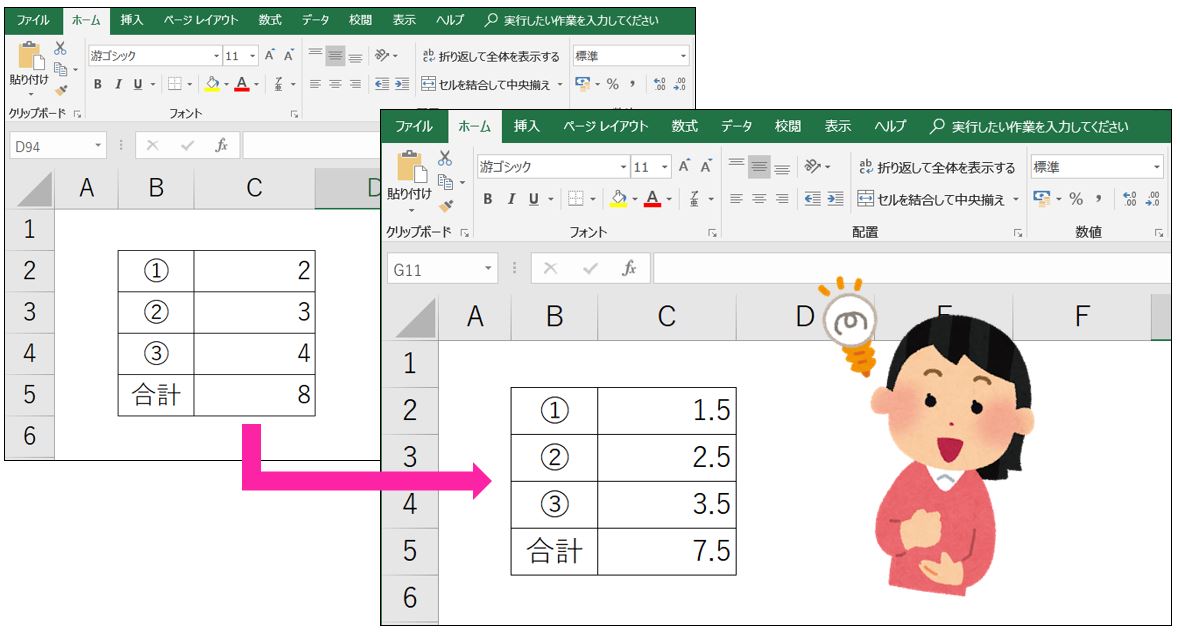This screenshot has height=634, width=1180.
Task: Click 折り返して全体を表示する wrap text button
Action: click(936, 166)
